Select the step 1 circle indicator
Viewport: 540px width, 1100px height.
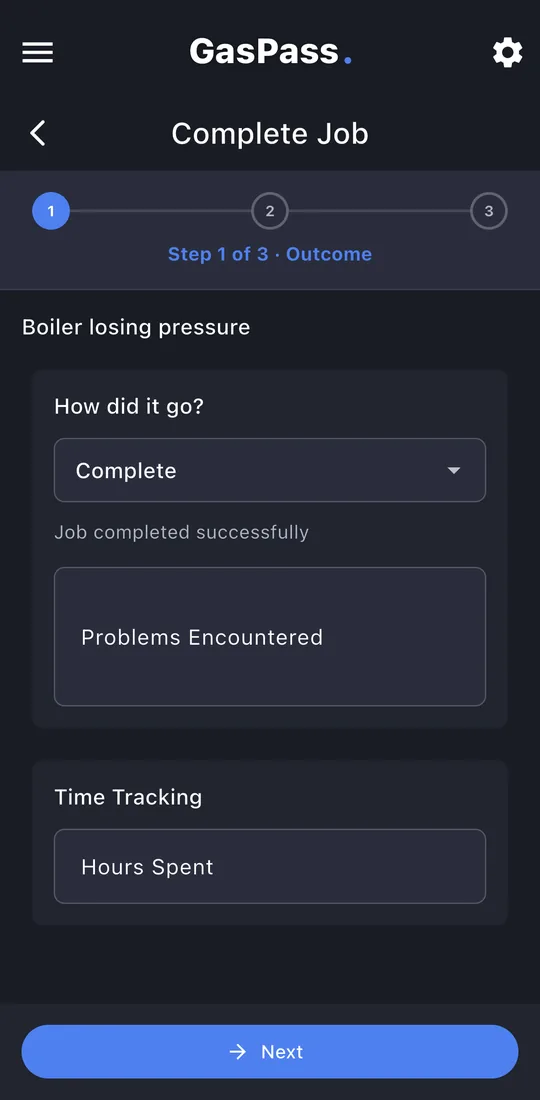click(x=51, y=211)
